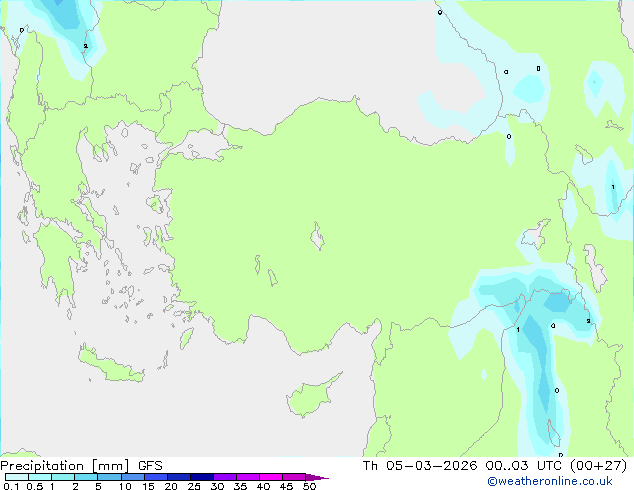Click the 0.1–0.5 mm legend swatch
Viewport: 634px width, 490px height.
[17, 477]
